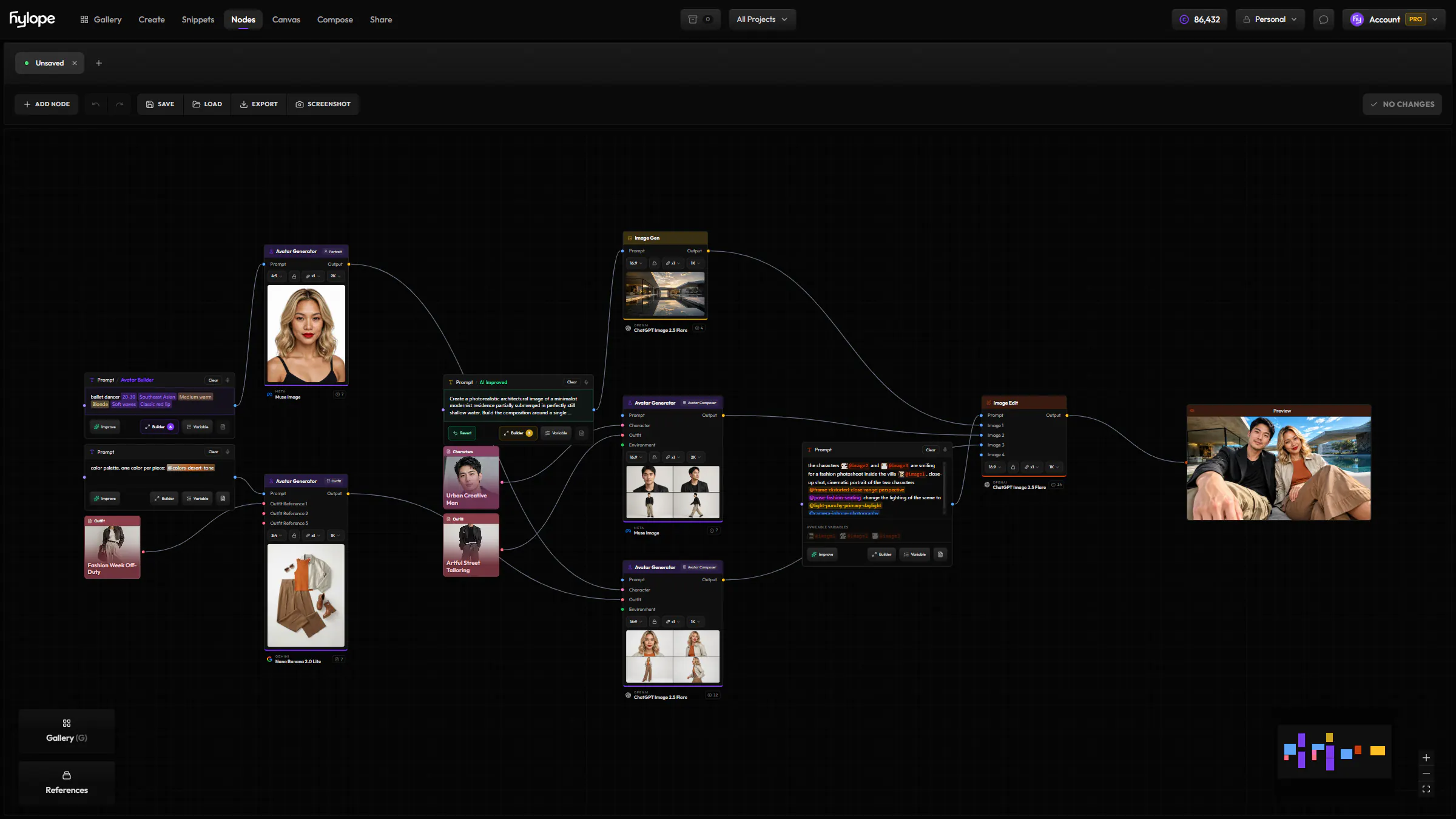
Task: Click document icon in image-edit prompt node
Action: tap(940, 554)
